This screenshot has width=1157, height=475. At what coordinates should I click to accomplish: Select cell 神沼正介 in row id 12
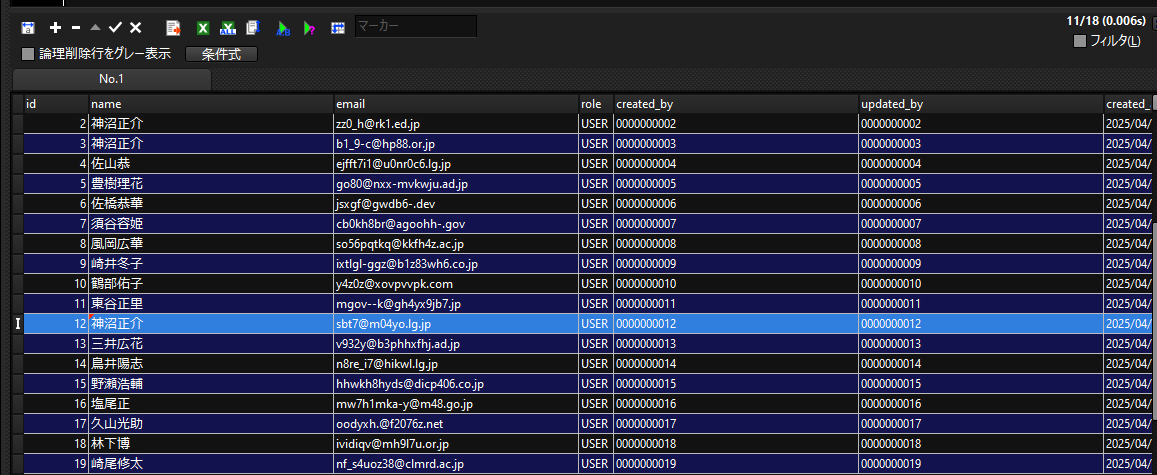coord(211,323)
